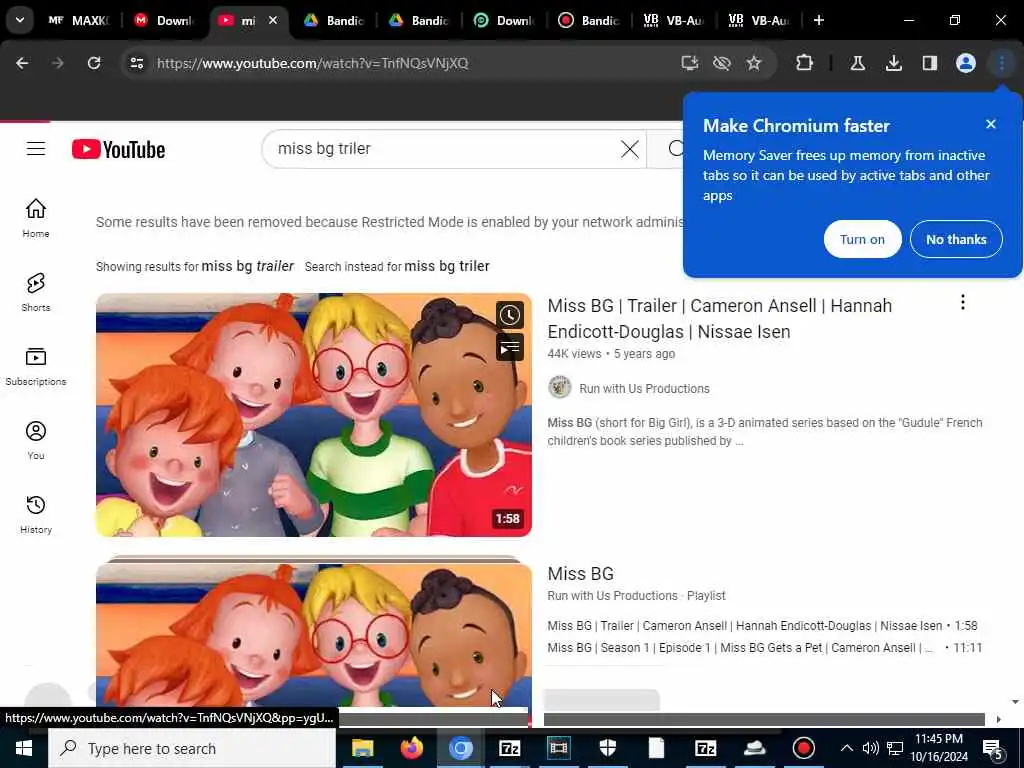Switch to the first VB-Au tab
Image resolution: width=1024 pixels, height=768 pixels.
point(673,20)
